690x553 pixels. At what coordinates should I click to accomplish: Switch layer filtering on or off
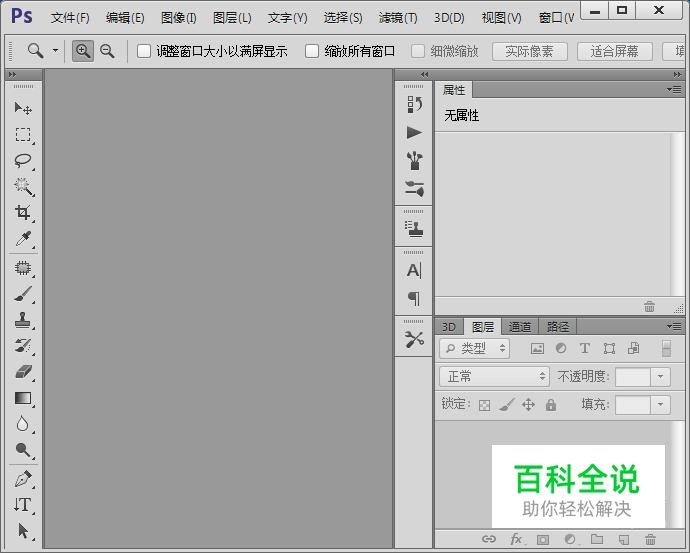(667, 348)
